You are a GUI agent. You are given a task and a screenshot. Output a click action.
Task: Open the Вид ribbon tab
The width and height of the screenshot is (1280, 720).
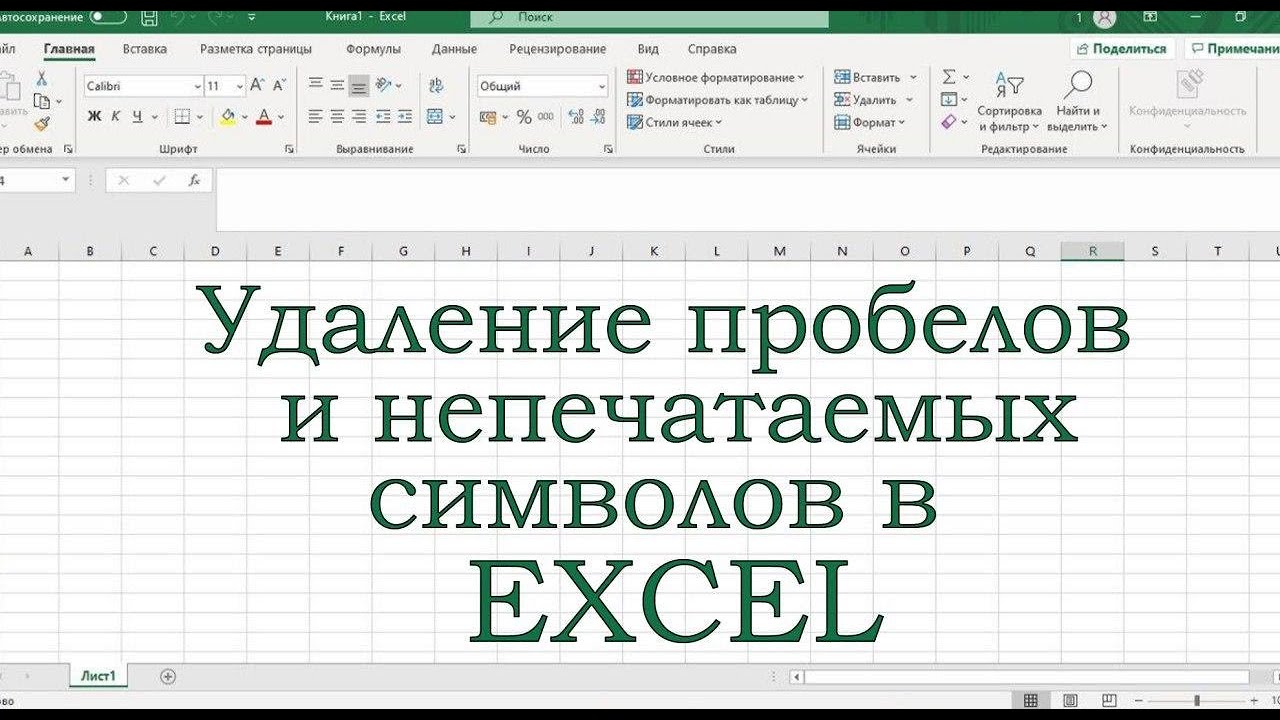pos(648,49)
